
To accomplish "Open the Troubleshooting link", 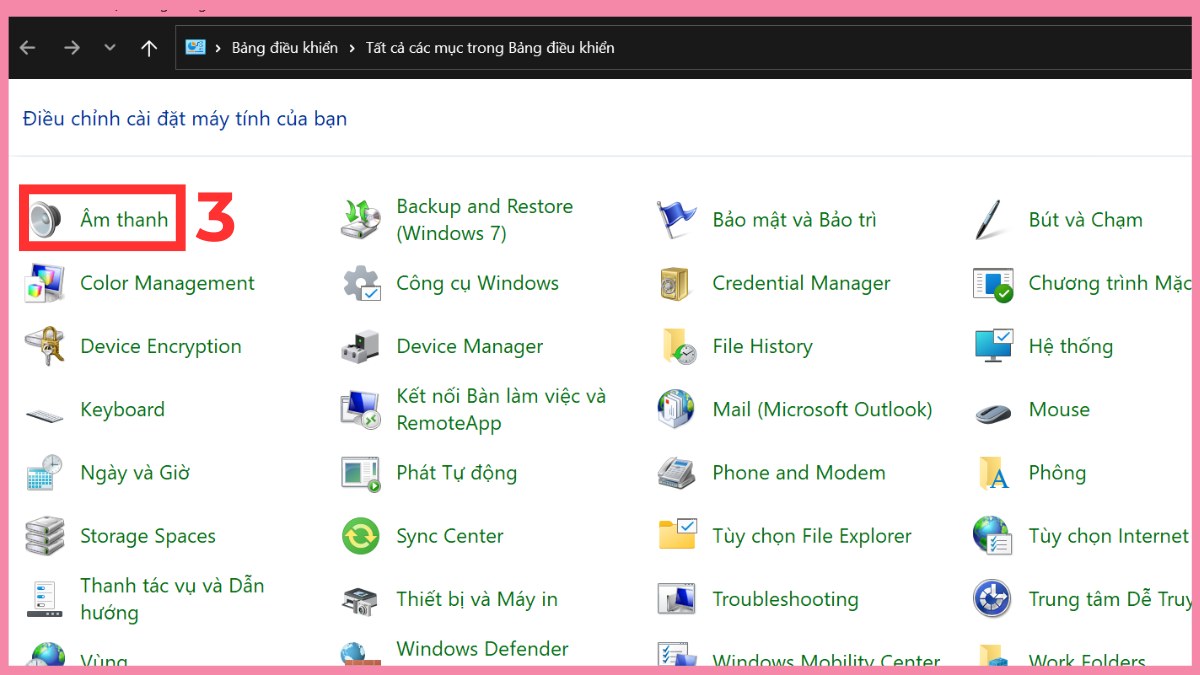I will [785, 600].
